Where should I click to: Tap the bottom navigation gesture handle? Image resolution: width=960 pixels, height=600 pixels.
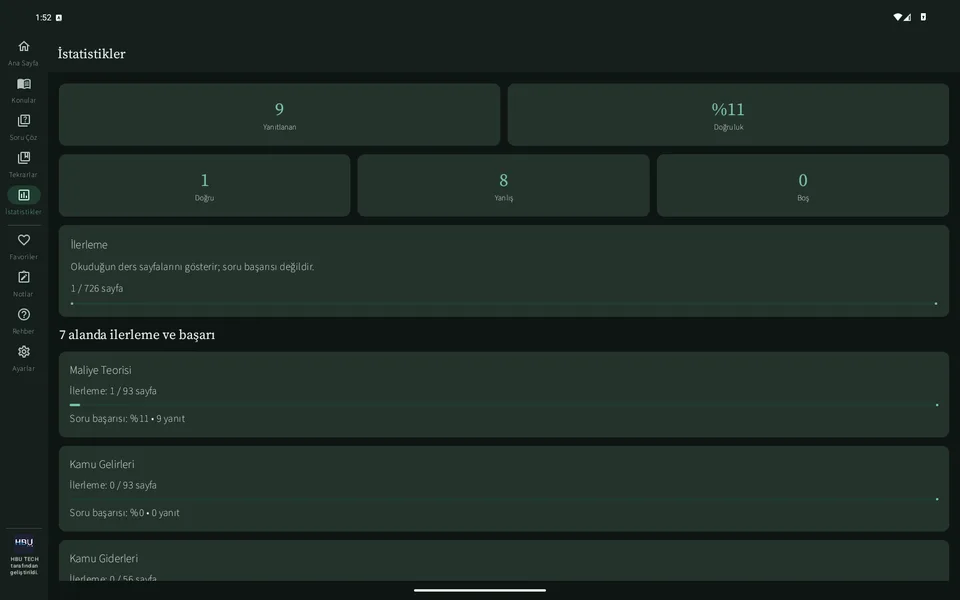[480, 590]
